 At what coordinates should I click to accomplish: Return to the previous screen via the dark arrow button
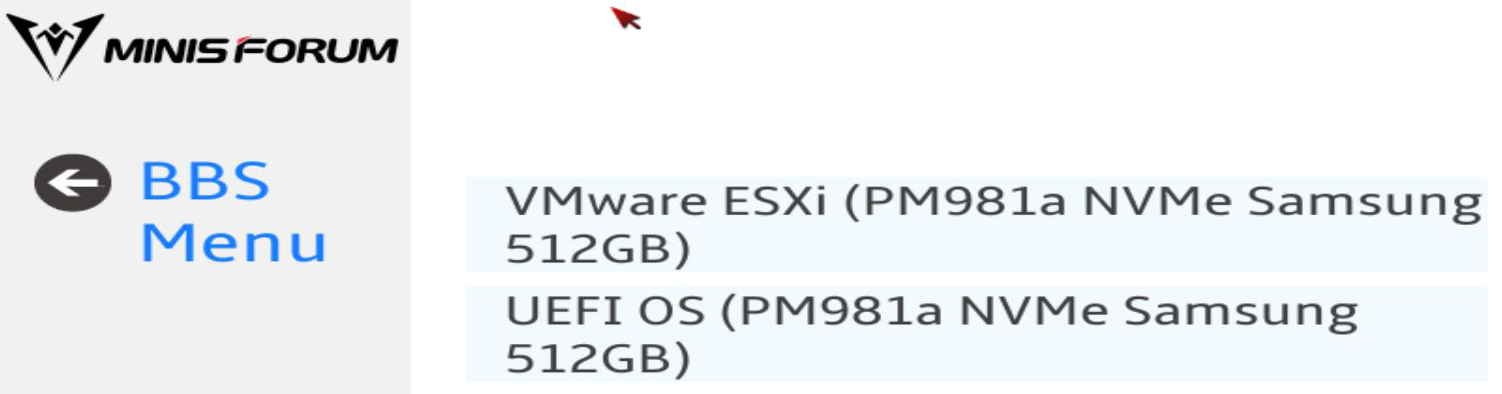coord(74,182)
